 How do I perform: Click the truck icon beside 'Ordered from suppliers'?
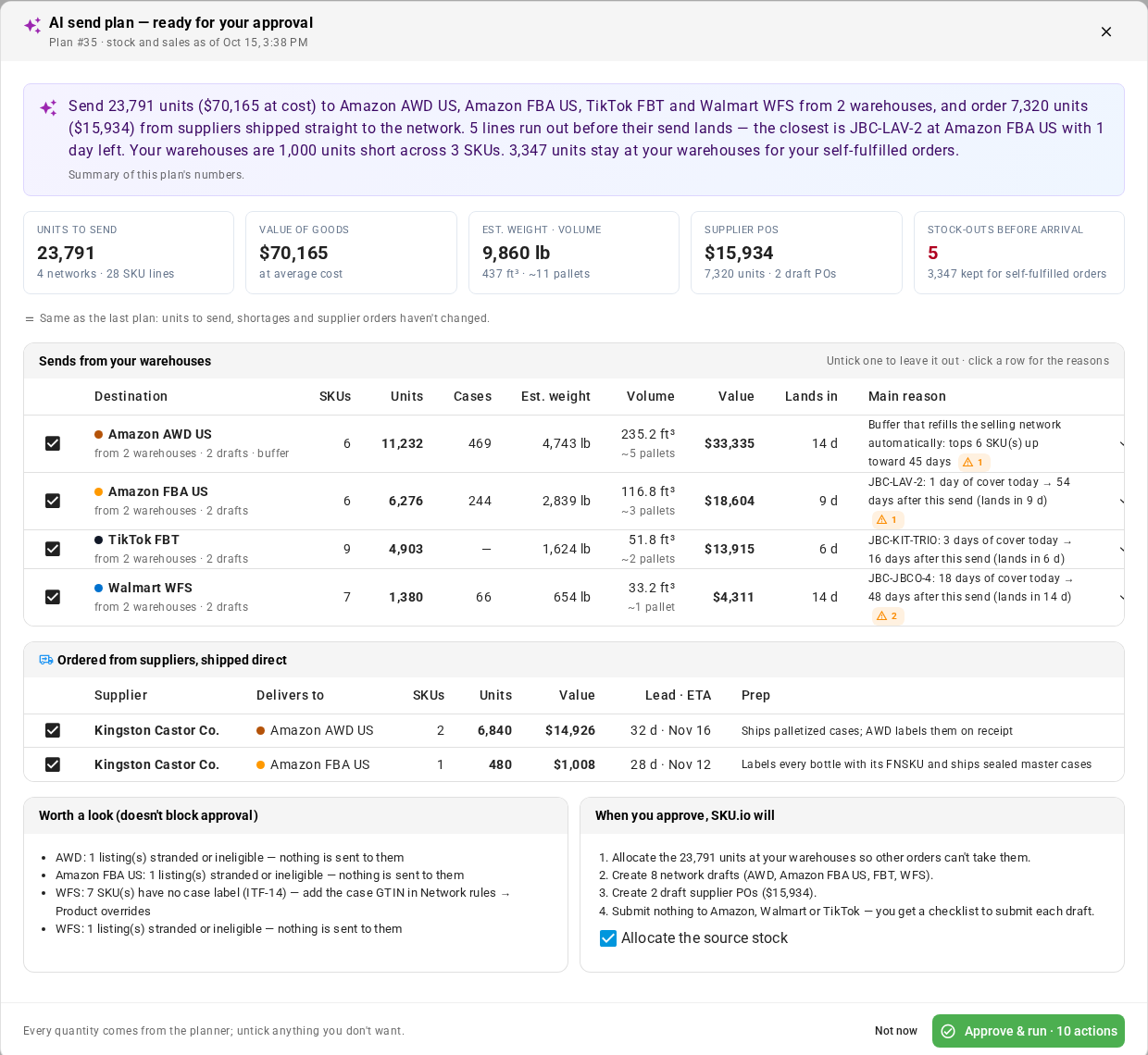pos(46,660)
